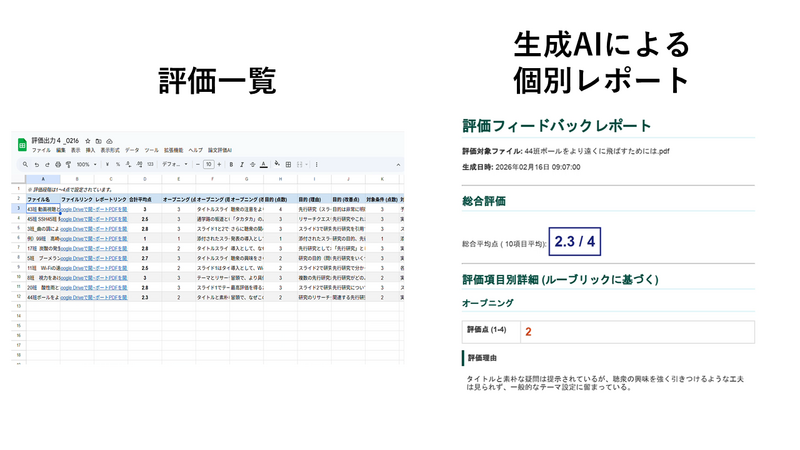This screenshot has width=800, height=450.
Task: Open the zoom 100% dropdown
Action: coord(86,164)
